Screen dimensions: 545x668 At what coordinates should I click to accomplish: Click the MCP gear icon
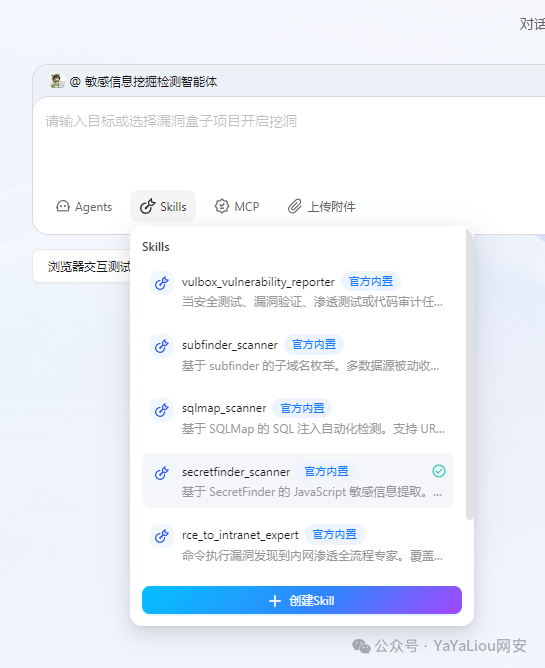coord(222,206)
